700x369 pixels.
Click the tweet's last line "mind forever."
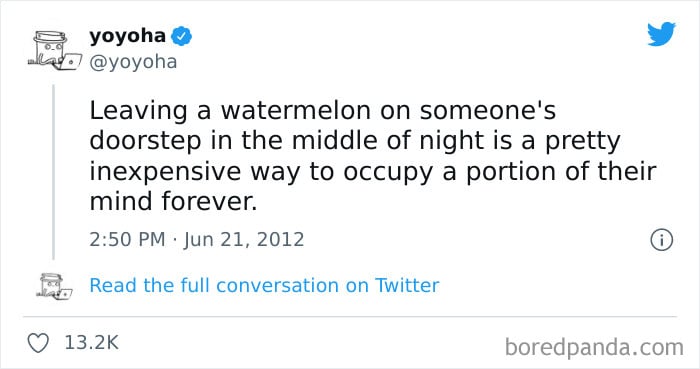(174, 202)
